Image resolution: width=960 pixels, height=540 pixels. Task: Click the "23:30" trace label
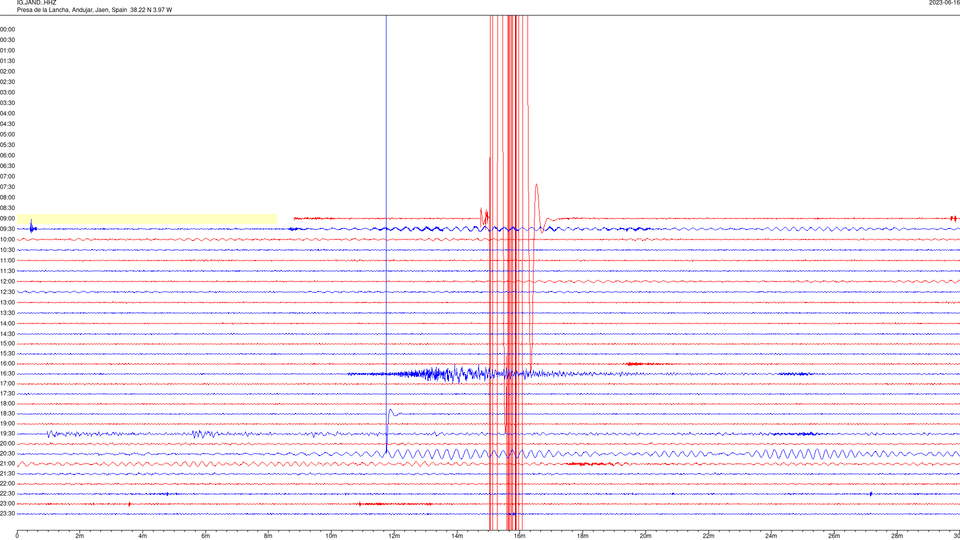point(7,514)
